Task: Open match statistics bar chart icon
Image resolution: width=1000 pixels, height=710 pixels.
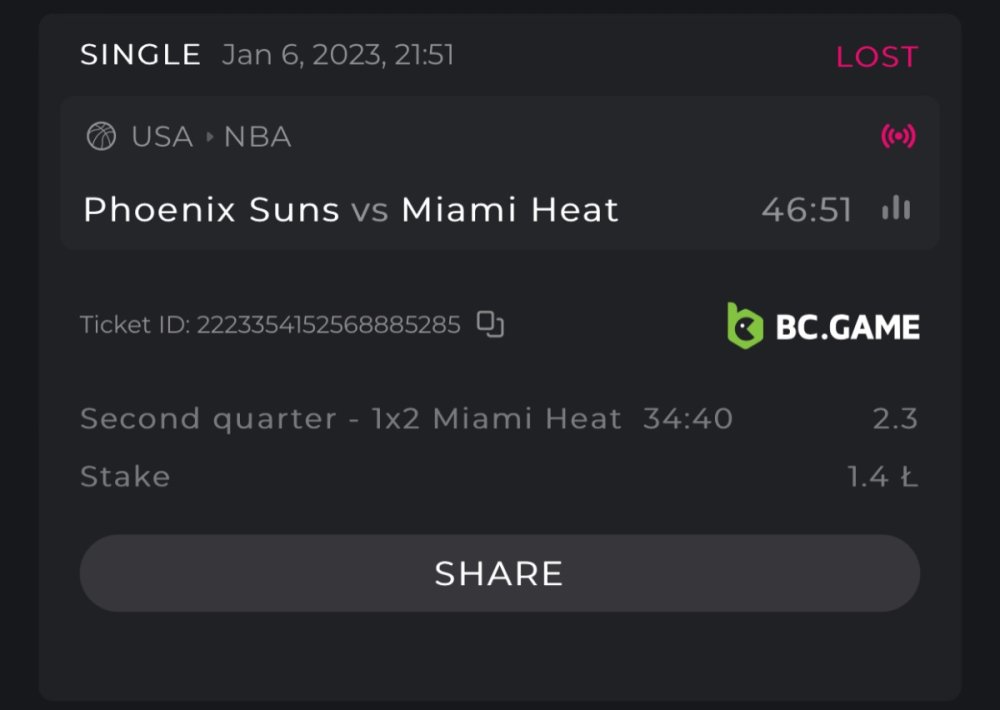Action: (896, 209)
